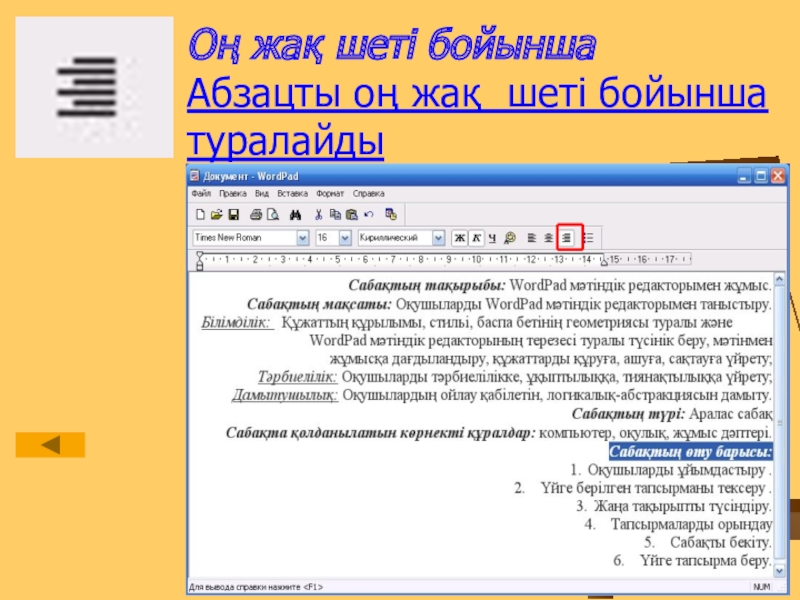Open the text color palette icon

click(x=509, y=238)
